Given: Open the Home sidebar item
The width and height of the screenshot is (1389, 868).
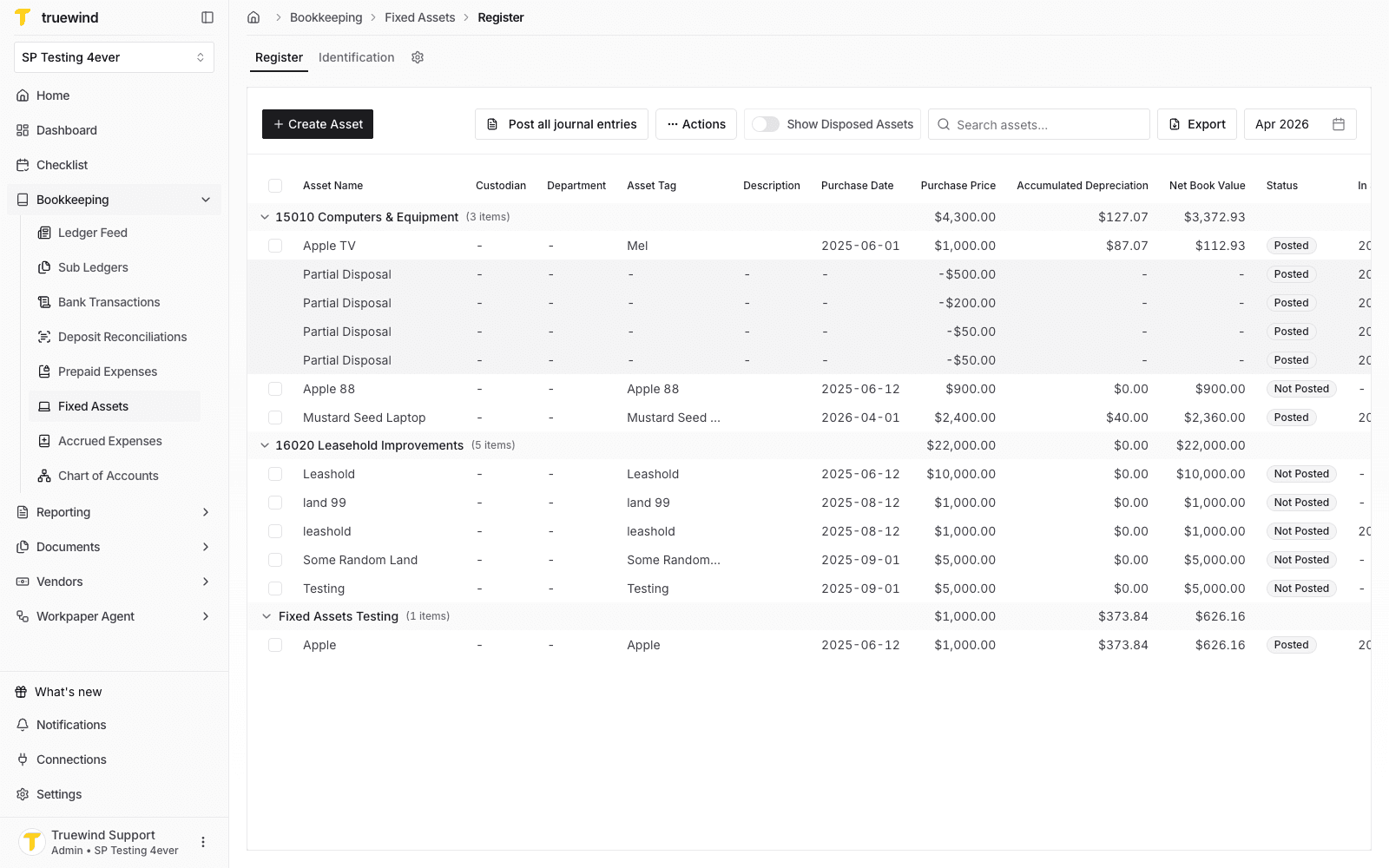Looking at the screenshot, I should coord(114,95).
